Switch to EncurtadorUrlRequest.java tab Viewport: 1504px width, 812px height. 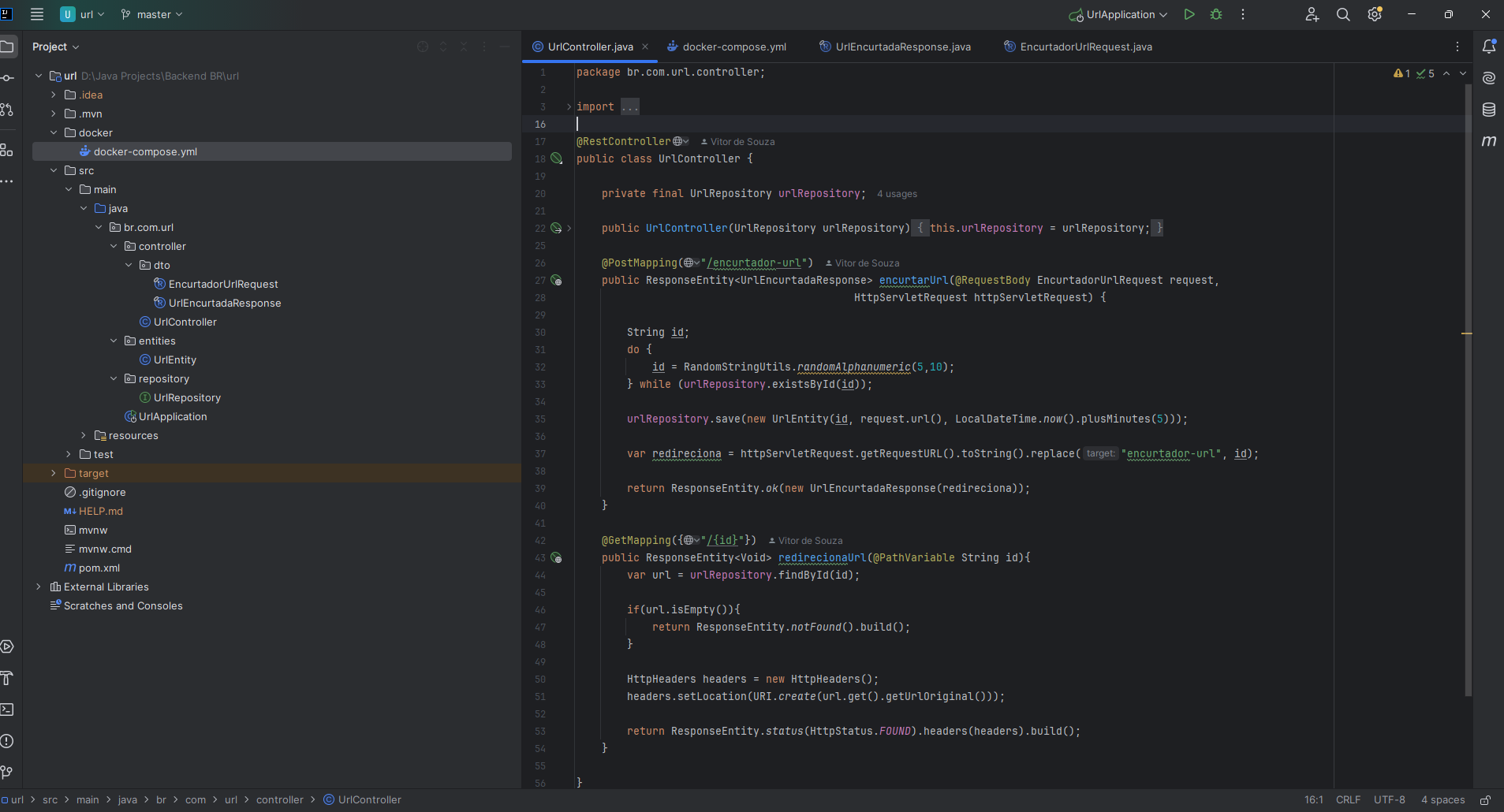[x=1085, y=47]
